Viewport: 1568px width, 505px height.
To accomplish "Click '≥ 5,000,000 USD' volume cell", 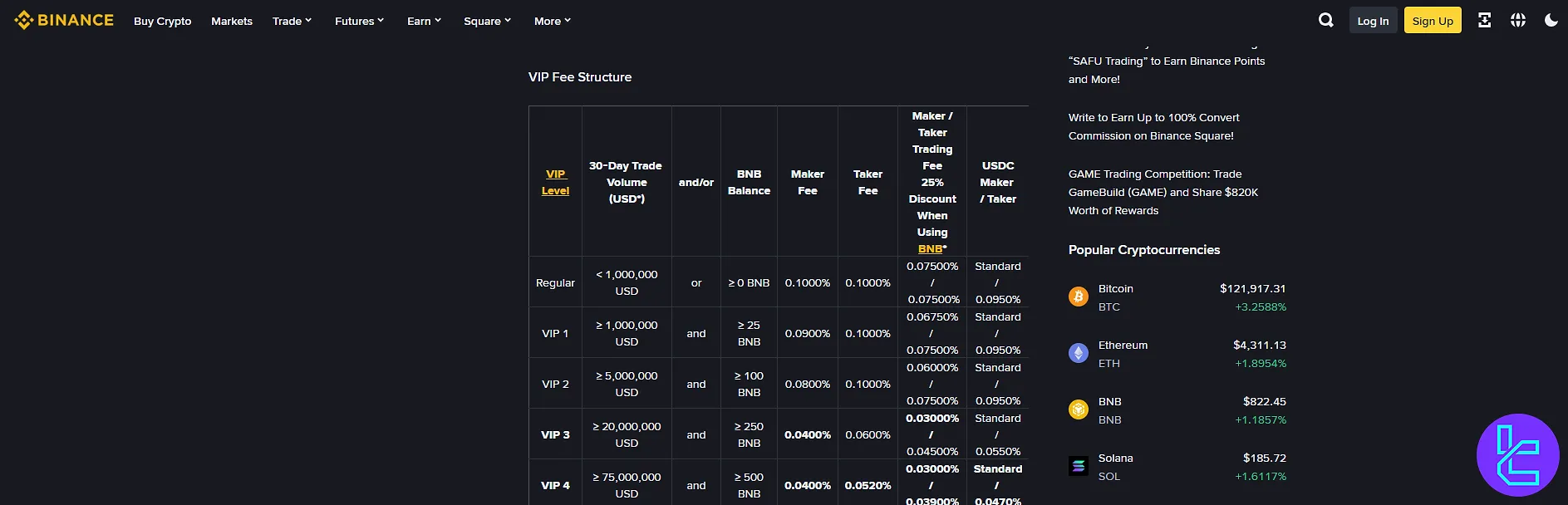I will click(x=627, y=384).
